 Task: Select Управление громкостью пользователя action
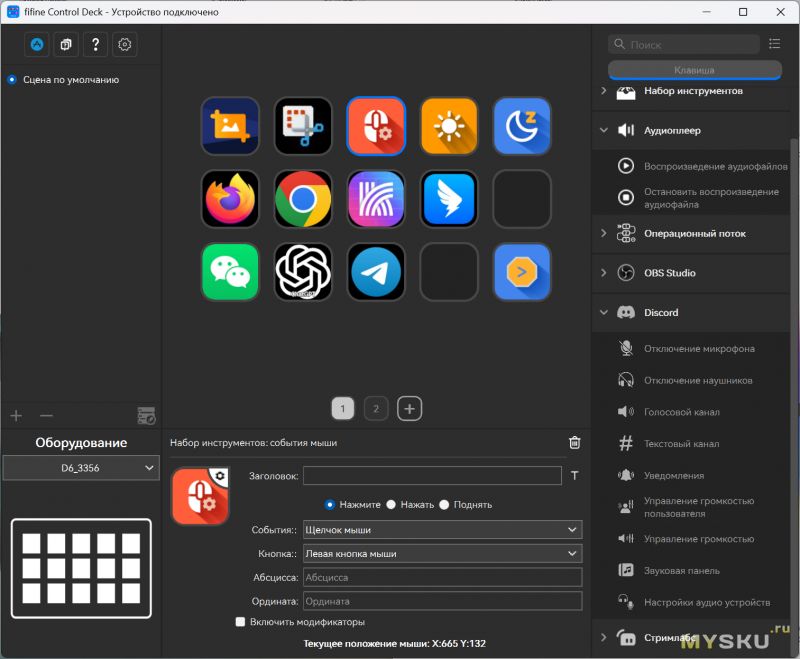point(692,507)
